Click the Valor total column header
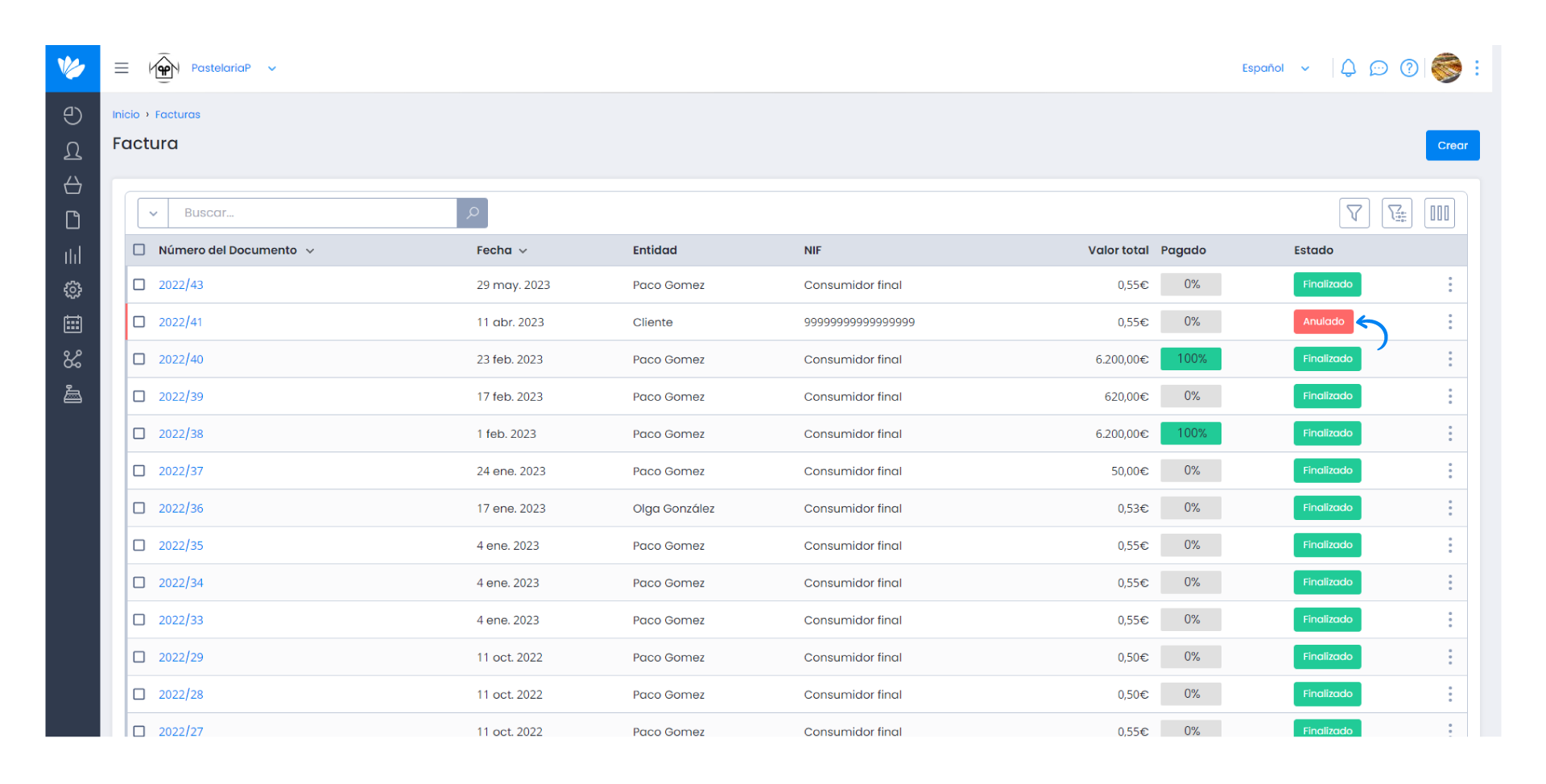Viewport: 1546px width, 784px height. (x=1118, y=250)
